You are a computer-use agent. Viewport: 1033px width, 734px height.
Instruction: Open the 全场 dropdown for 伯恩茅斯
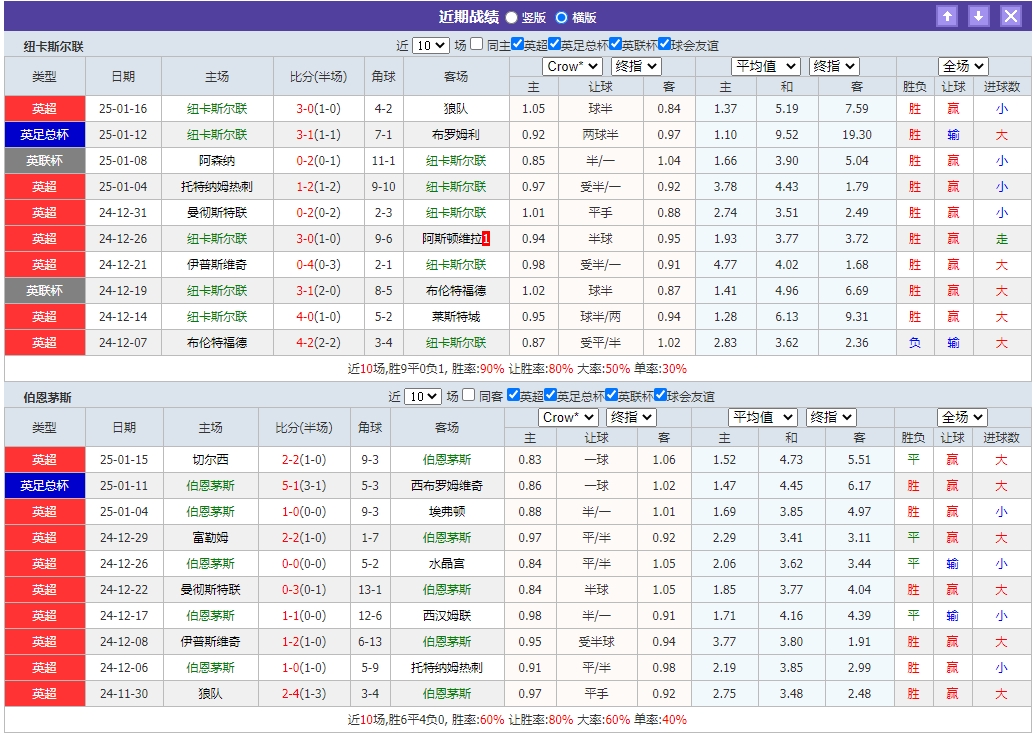click(963, 417)
